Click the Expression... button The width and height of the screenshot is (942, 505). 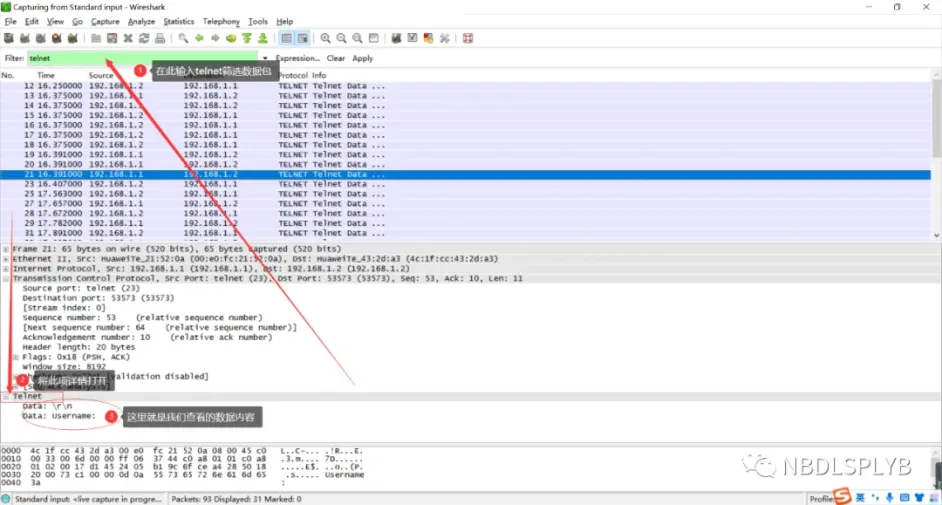(298, 58)
